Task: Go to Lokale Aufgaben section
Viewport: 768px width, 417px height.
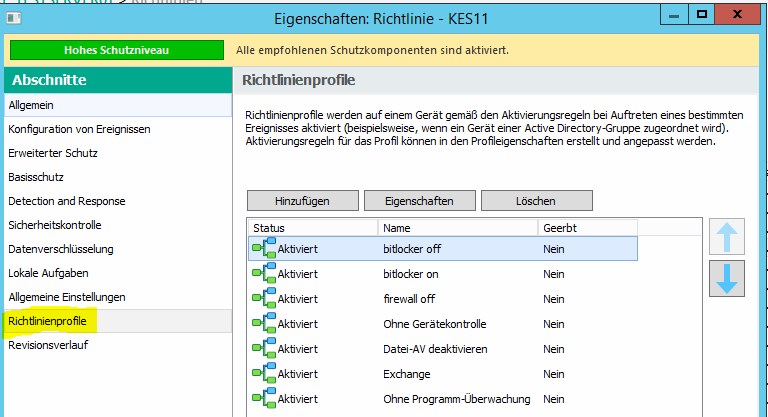Action: point(118,273)
